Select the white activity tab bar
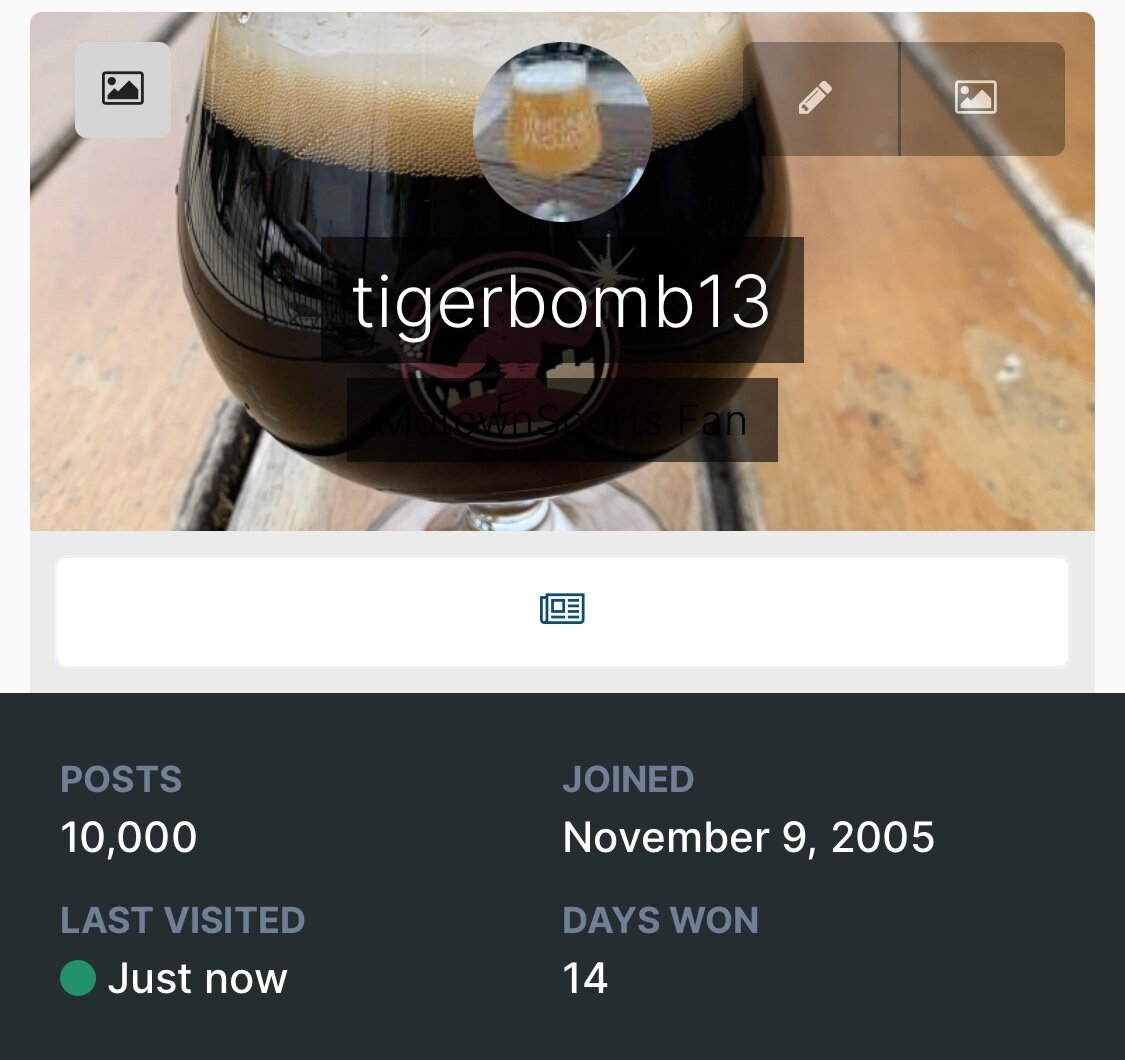This screenshot has width=1125, height=1060. (x=562, y=611)
